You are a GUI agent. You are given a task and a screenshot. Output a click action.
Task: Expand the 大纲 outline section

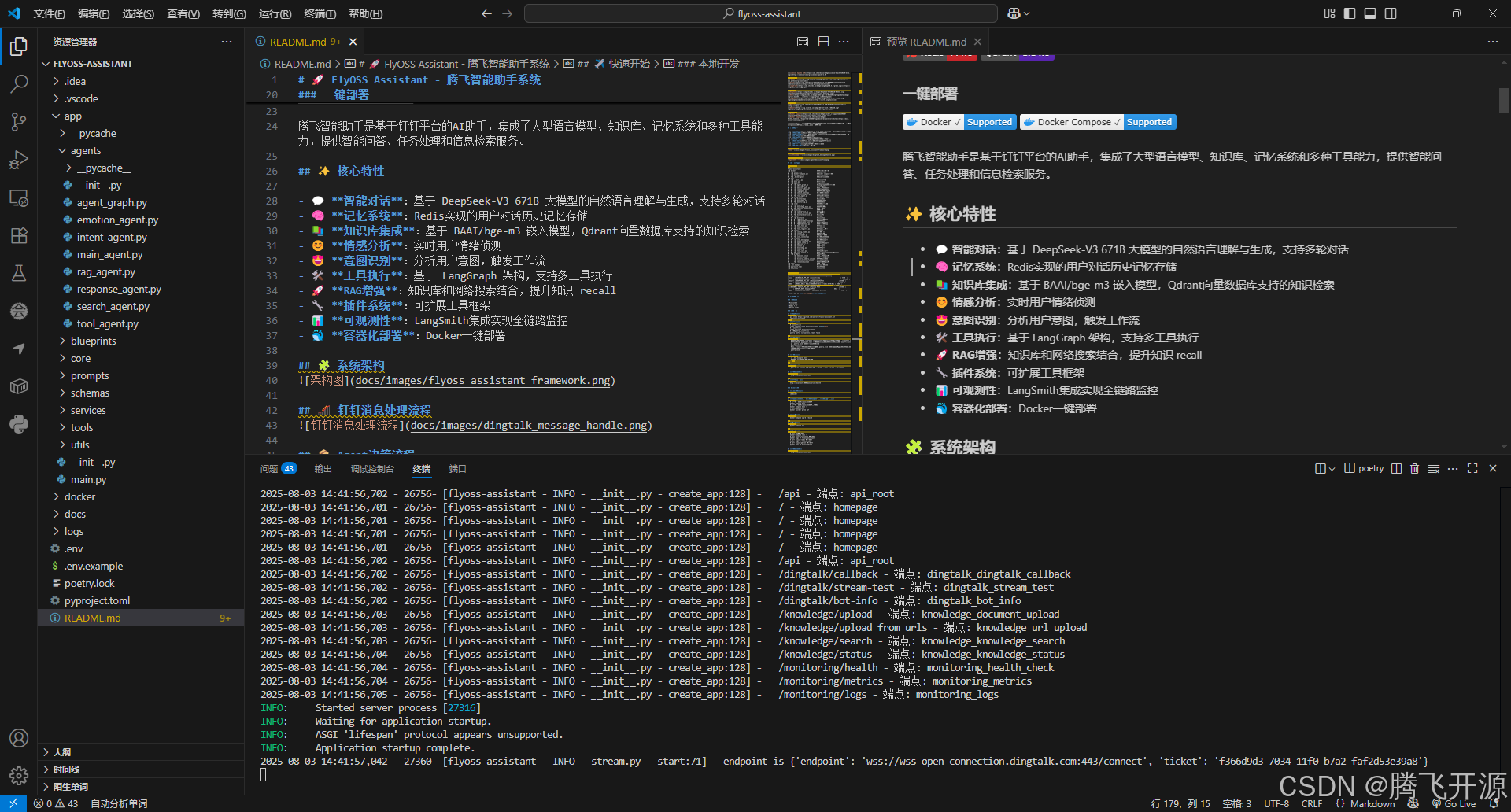(62, 752)
